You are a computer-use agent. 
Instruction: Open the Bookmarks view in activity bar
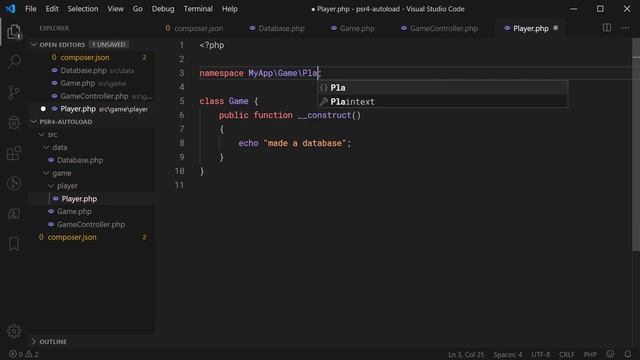point(14,244)
